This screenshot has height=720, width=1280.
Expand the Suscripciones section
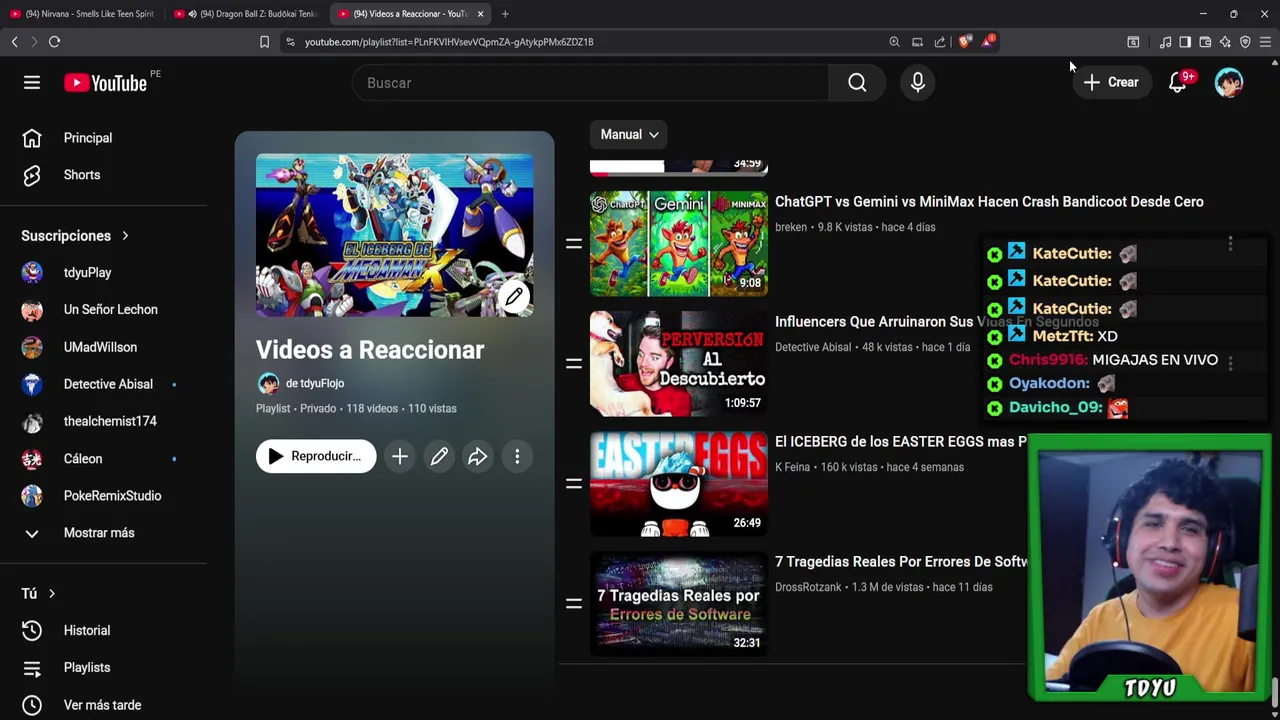tap(75, 236)
